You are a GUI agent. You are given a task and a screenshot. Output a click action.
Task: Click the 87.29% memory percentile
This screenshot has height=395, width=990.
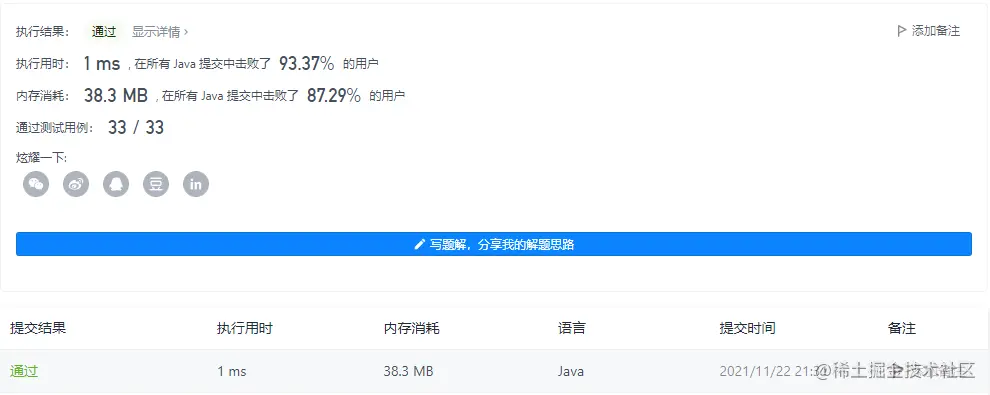coord(334,95)
